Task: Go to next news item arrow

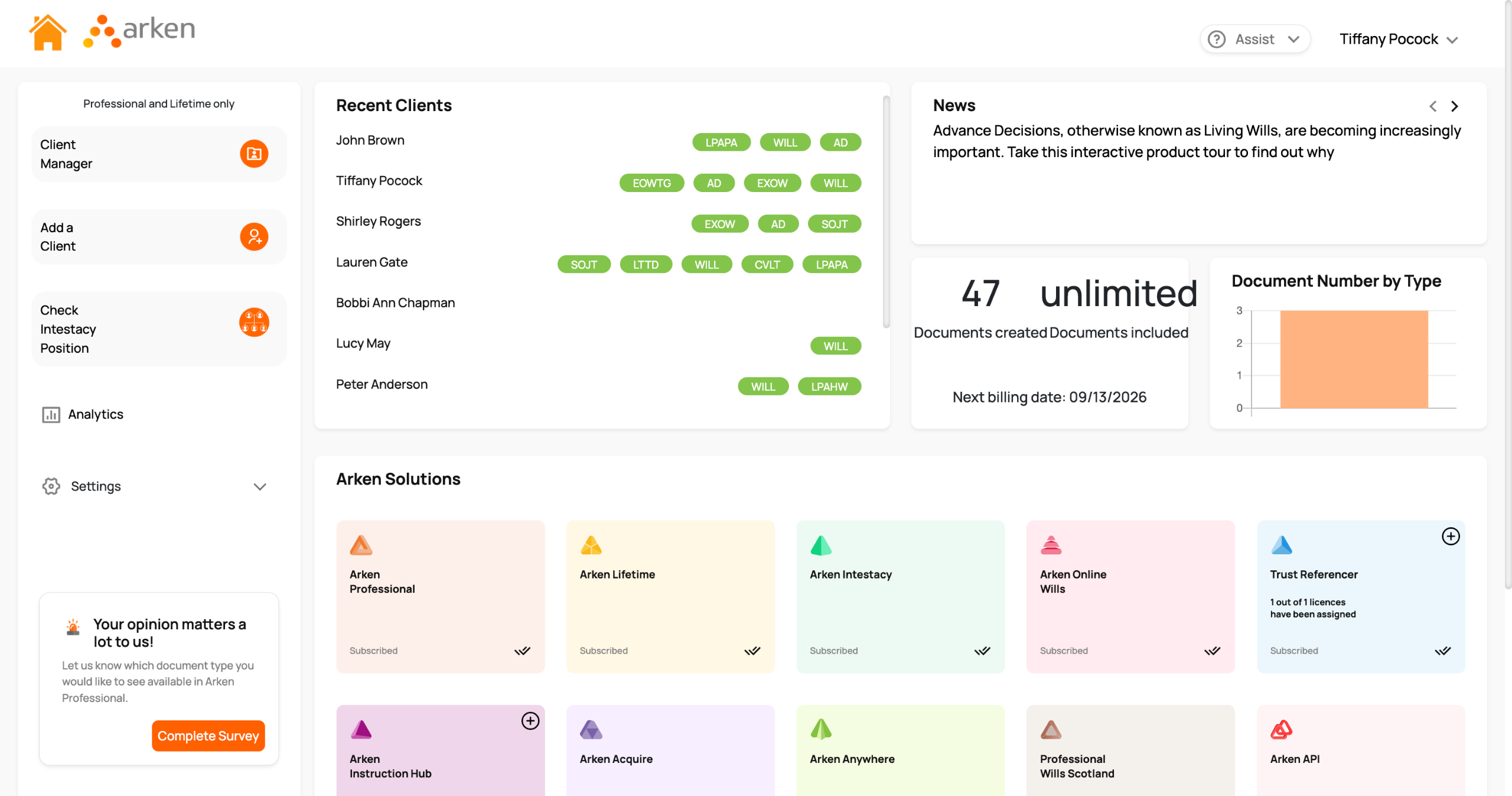Action: coord(1455,106)
